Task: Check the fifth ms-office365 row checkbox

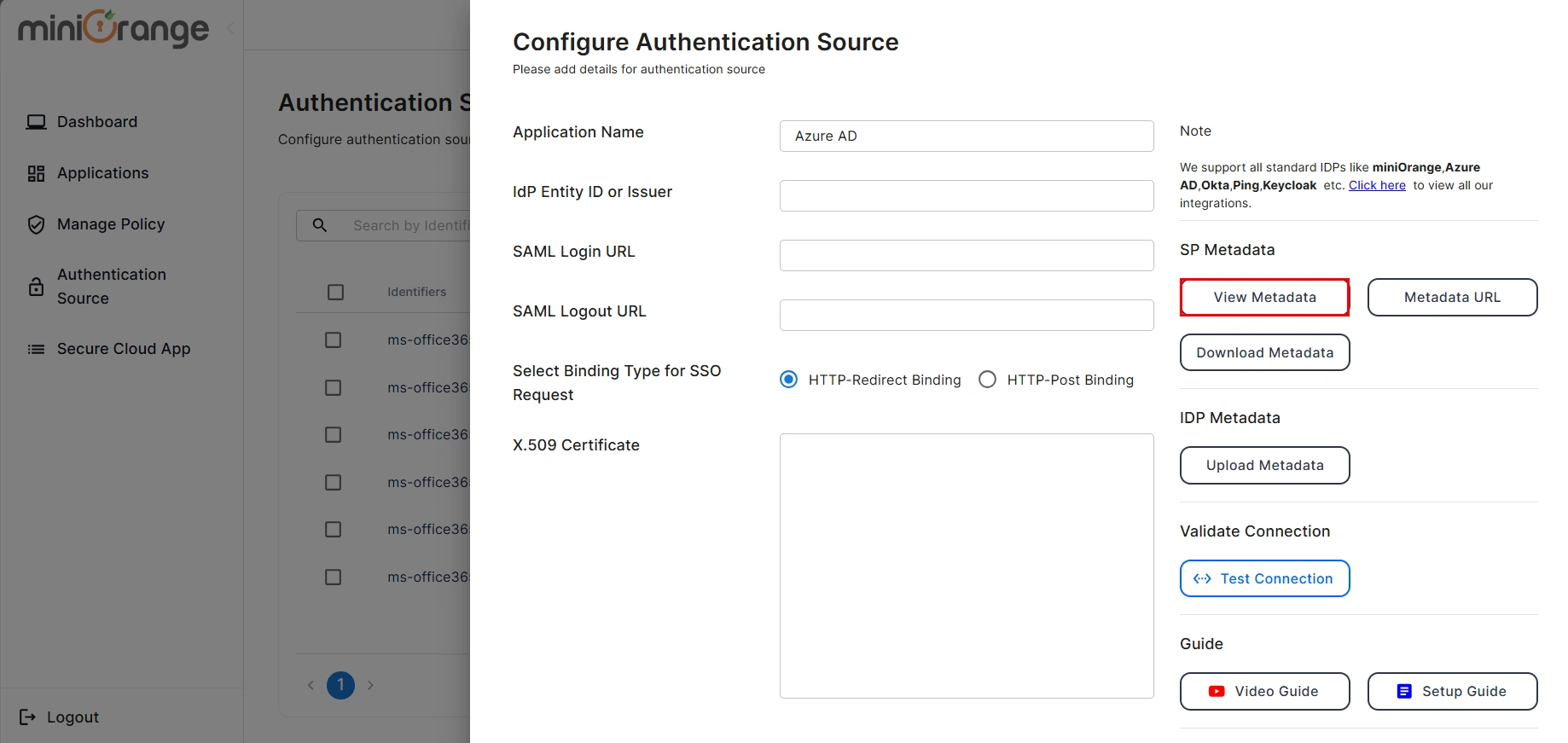Action: [x=334, y=530]
